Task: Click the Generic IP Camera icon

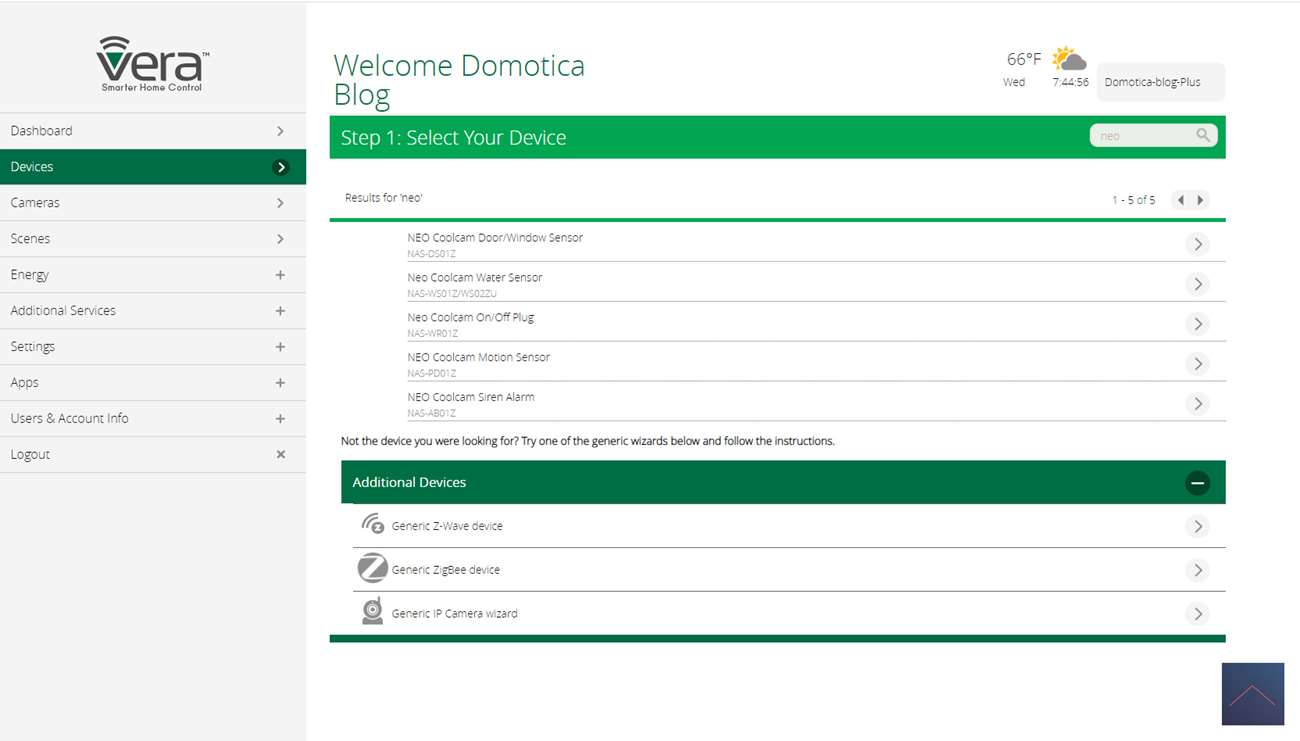Action: tap(372, 612)
